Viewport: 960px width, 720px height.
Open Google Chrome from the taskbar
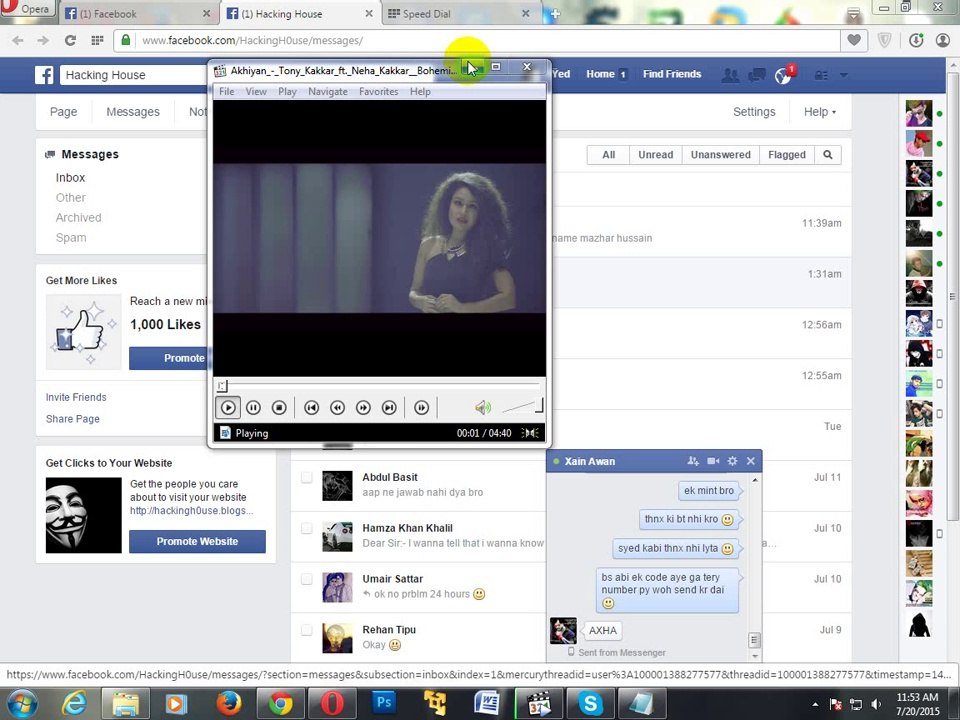(280, 703)
